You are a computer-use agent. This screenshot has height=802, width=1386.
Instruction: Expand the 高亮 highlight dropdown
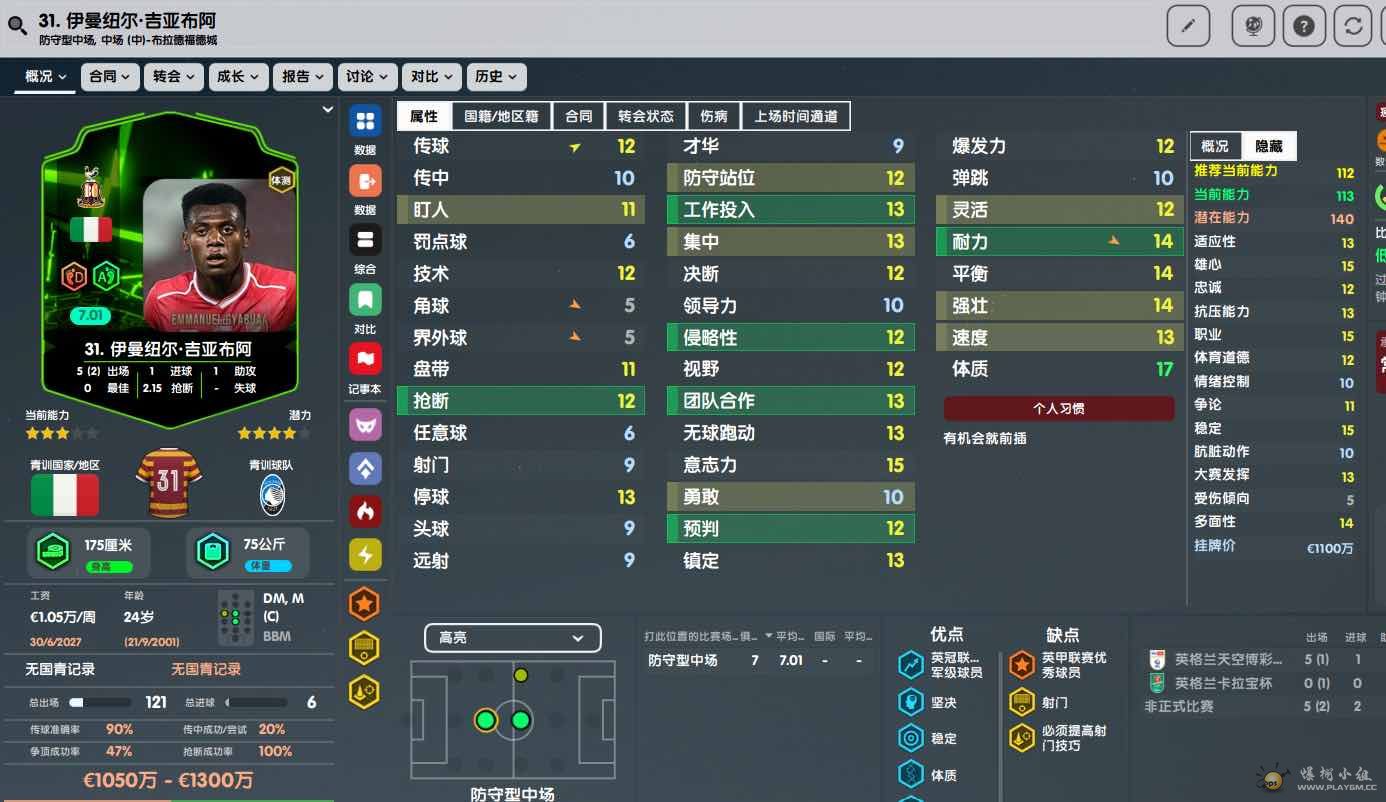click(x=512, y=638)
